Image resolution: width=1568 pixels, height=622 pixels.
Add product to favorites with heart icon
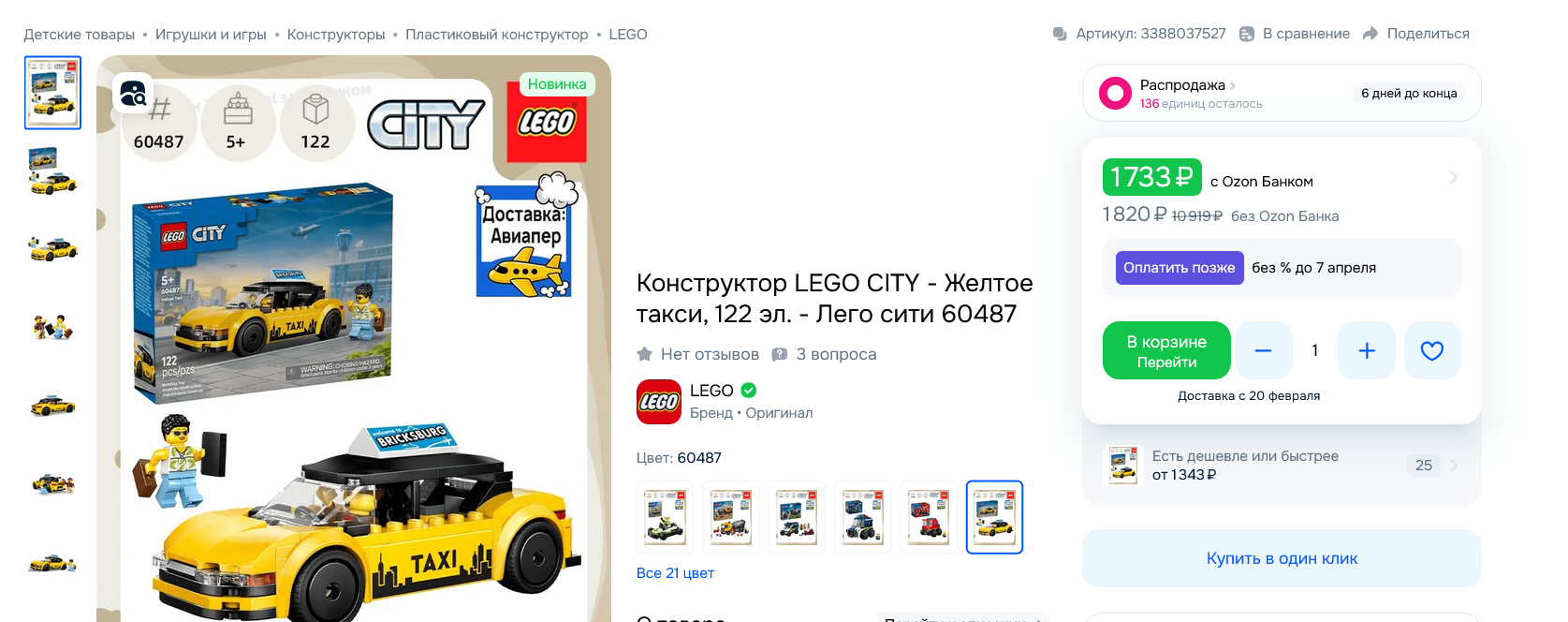(x=1431, y=350)
